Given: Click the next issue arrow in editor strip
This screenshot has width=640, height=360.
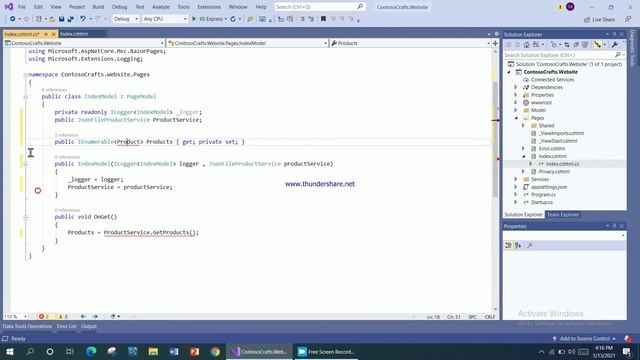Looking at the screenshot, I should [x=95, y=316].
